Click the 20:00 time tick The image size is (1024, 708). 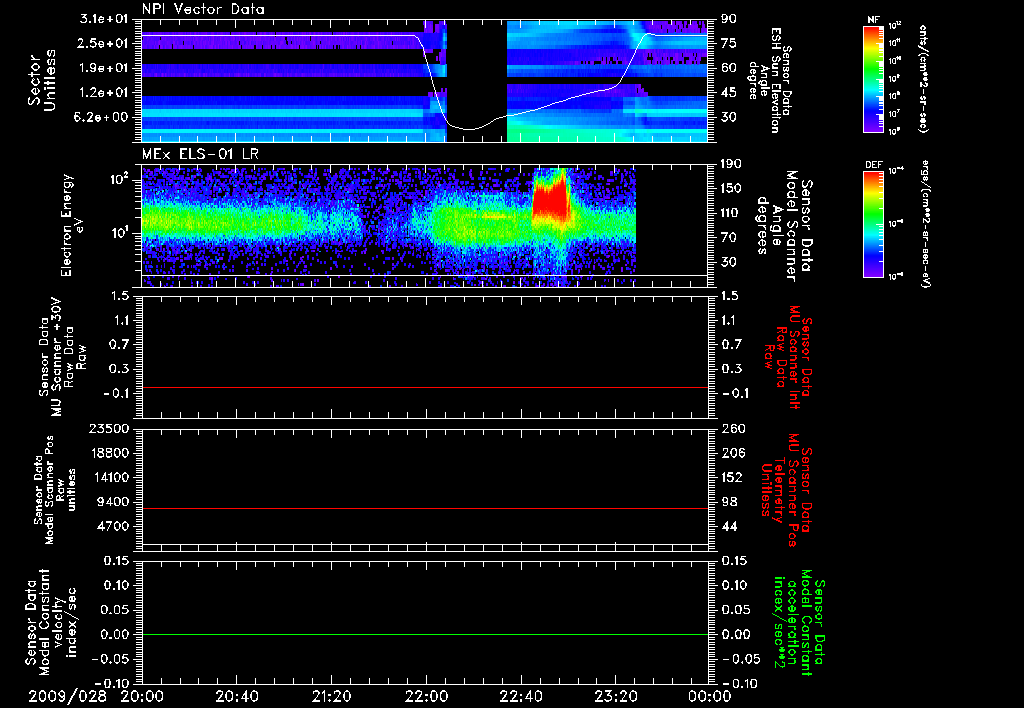coord(142,696)
